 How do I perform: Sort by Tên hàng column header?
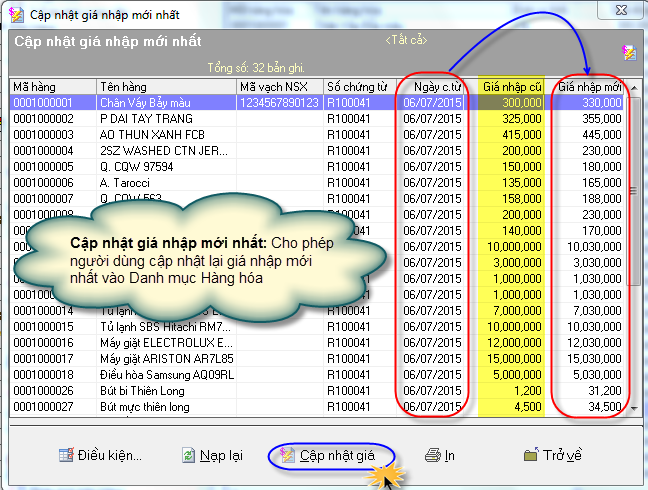tap(165, 87)
